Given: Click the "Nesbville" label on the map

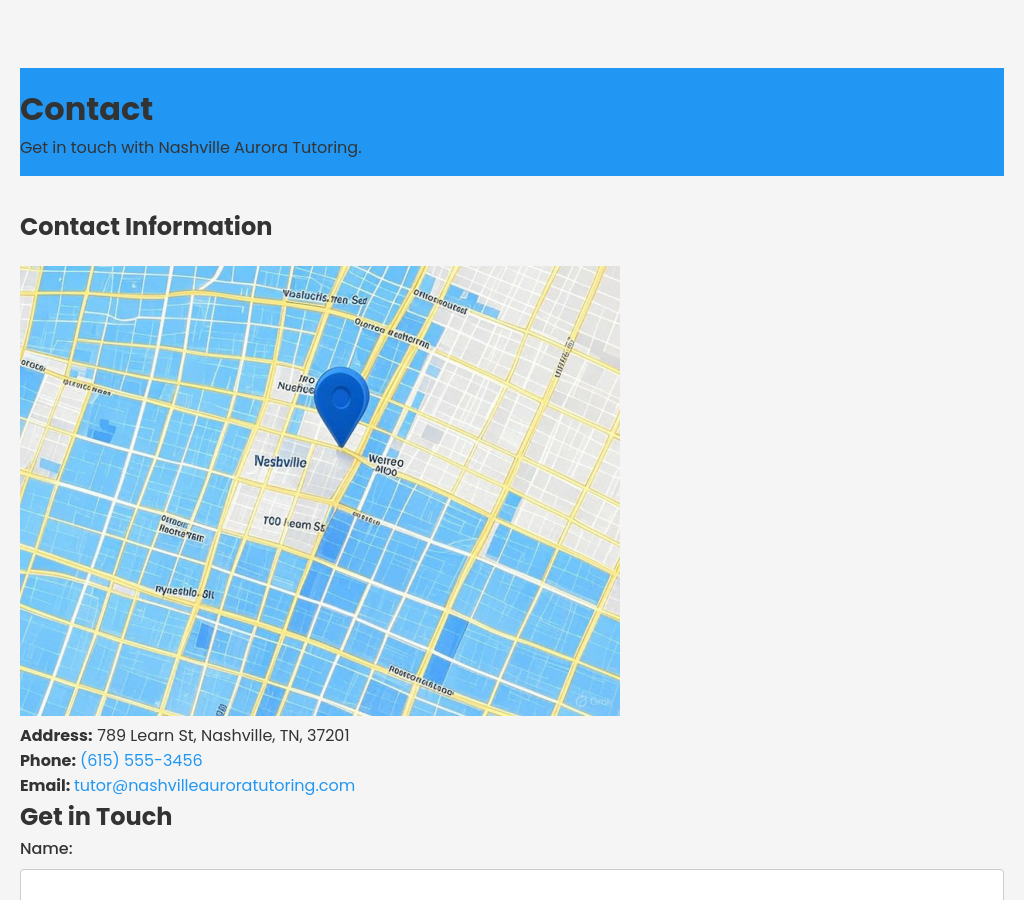Looking at the screenshot, I should point(280,462).
